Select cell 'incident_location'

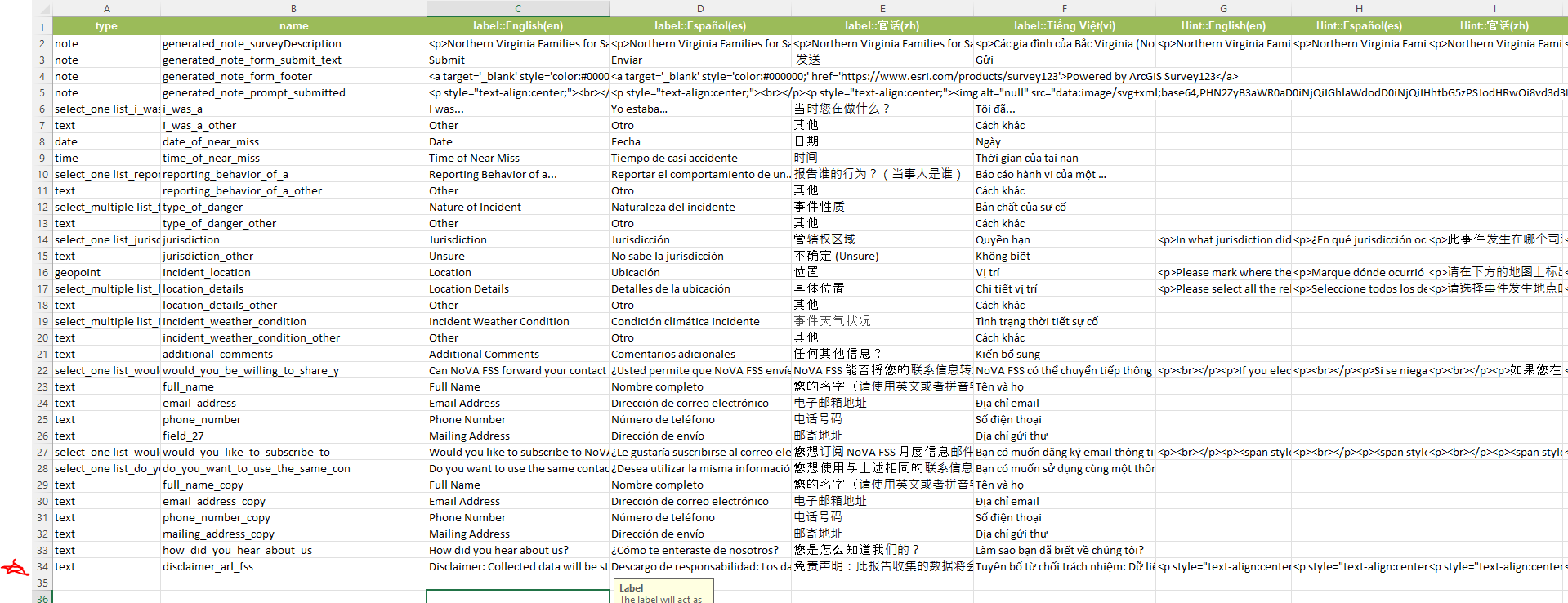293,272
